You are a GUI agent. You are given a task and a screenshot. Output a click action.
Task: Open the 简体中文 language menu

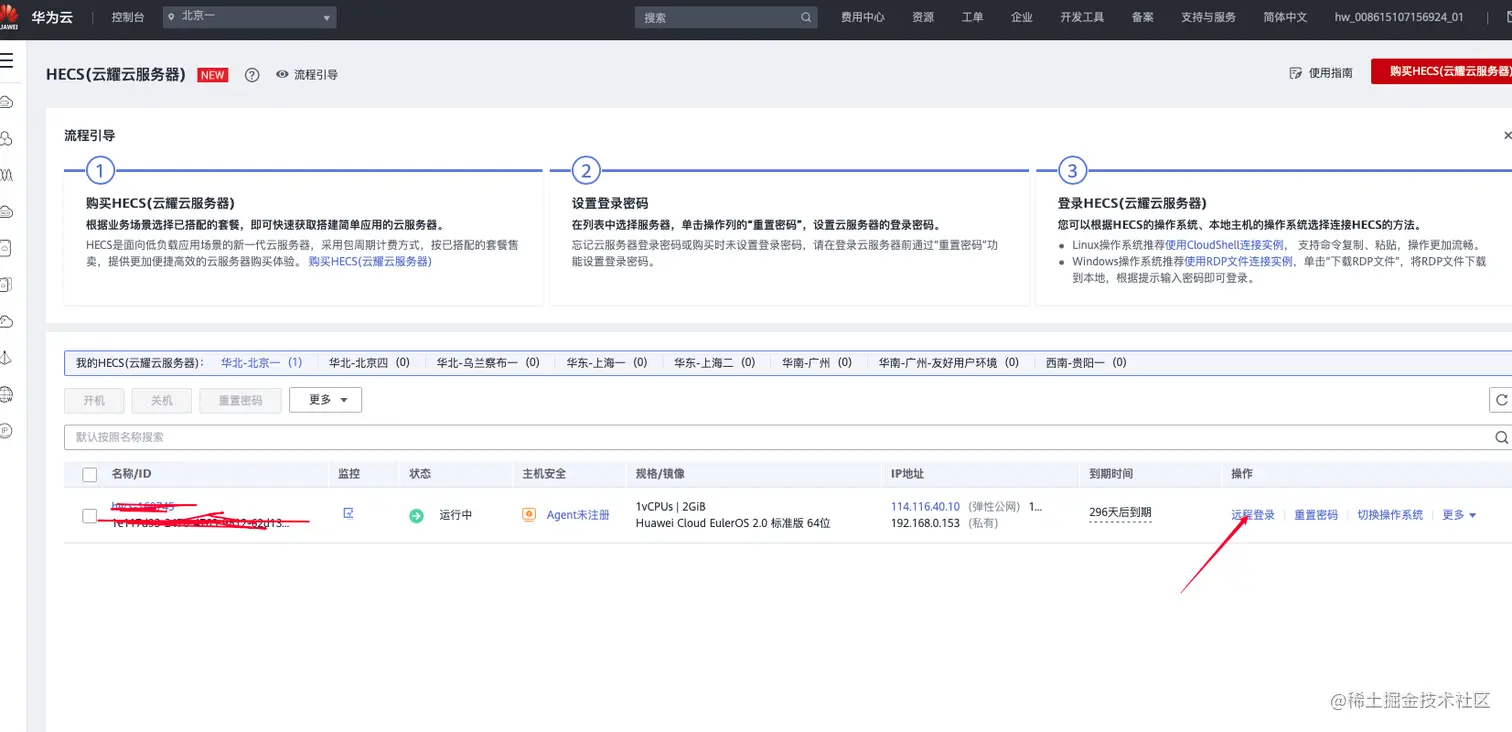[x=1285, y=17]
